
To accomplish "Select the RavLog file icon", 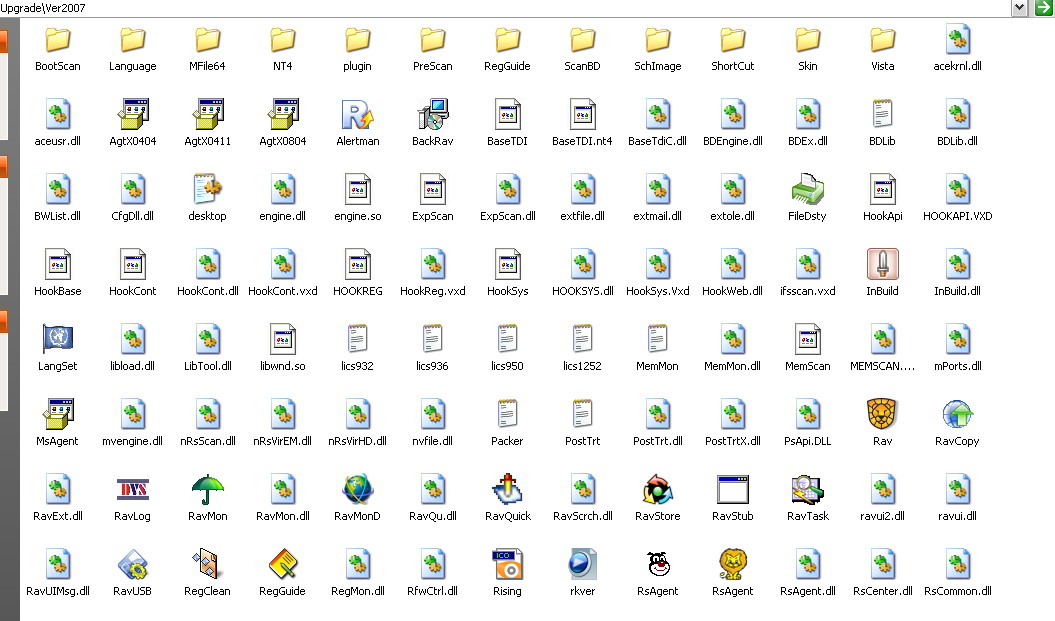I will point(132,489).
